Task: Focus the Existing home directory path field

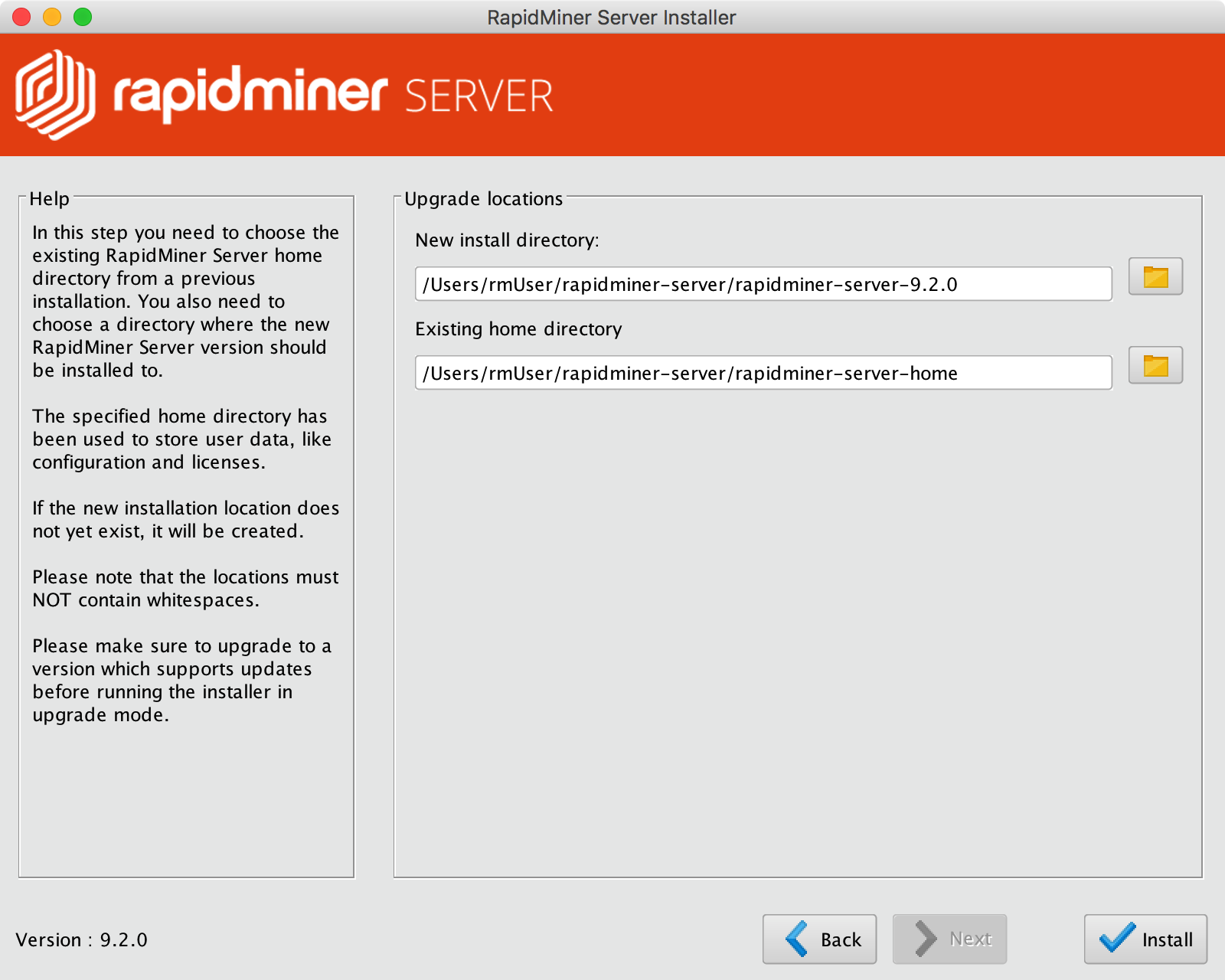Action: pos(763,373)
